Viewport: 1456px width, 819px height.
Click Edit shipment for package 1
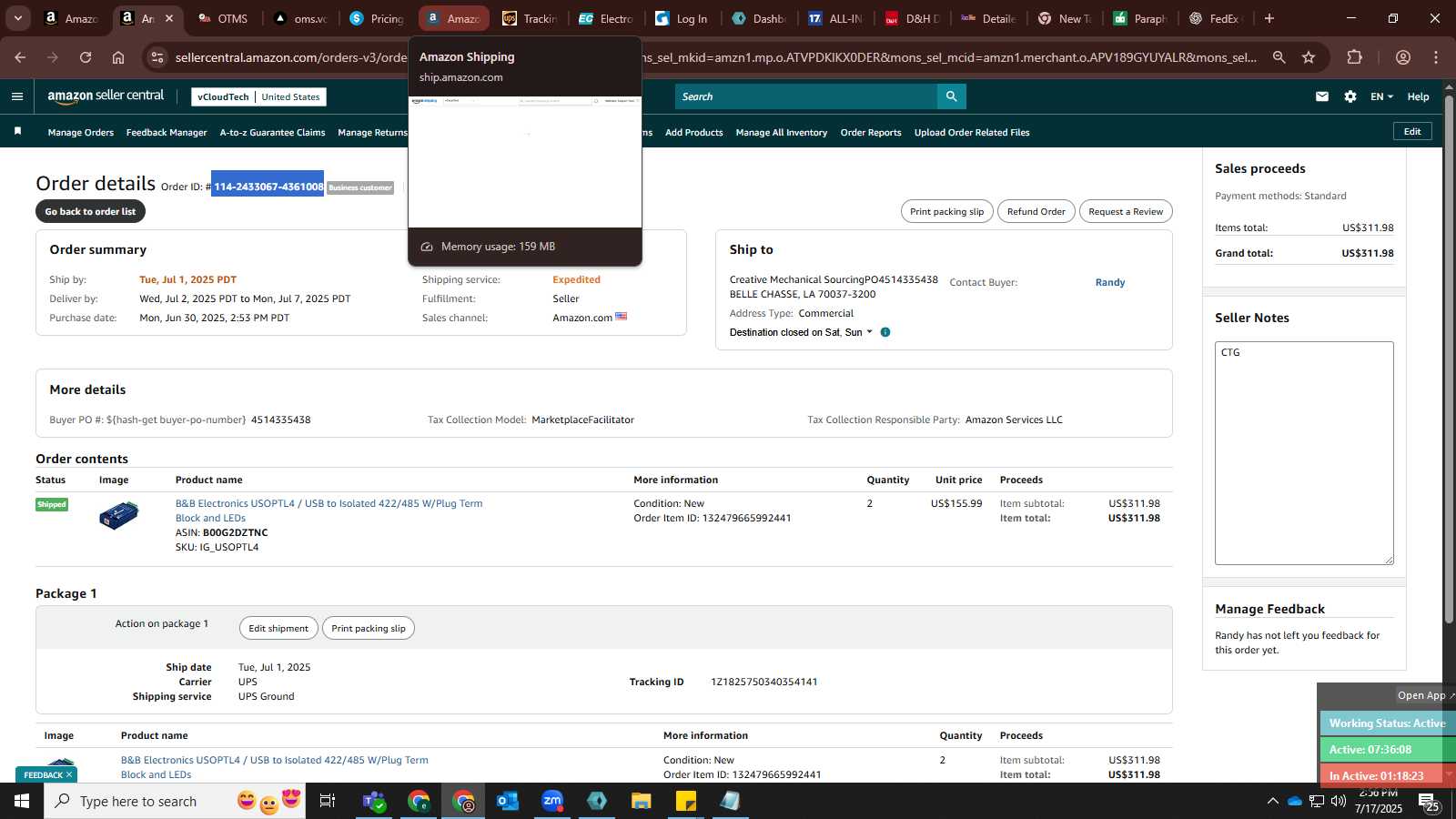pos(278,628)
